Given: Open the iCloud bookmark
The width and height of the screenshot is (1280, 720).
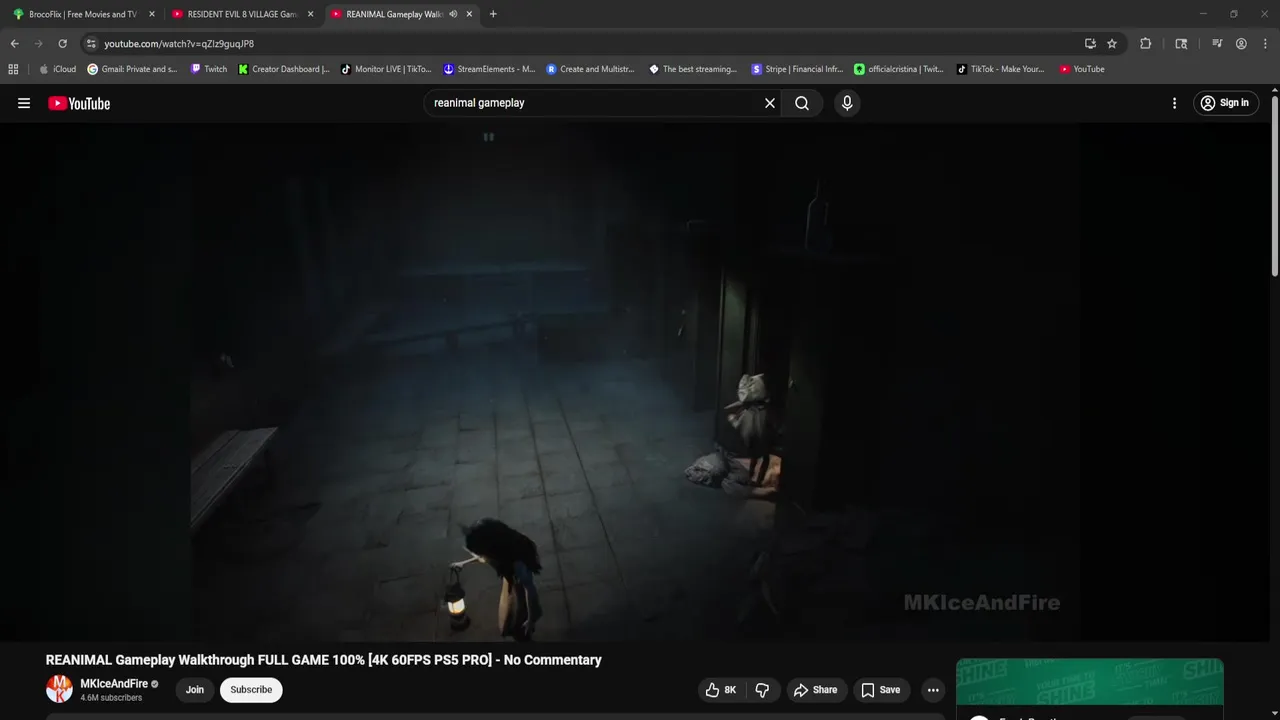Looking at the screenshot, I should point(57,69).
